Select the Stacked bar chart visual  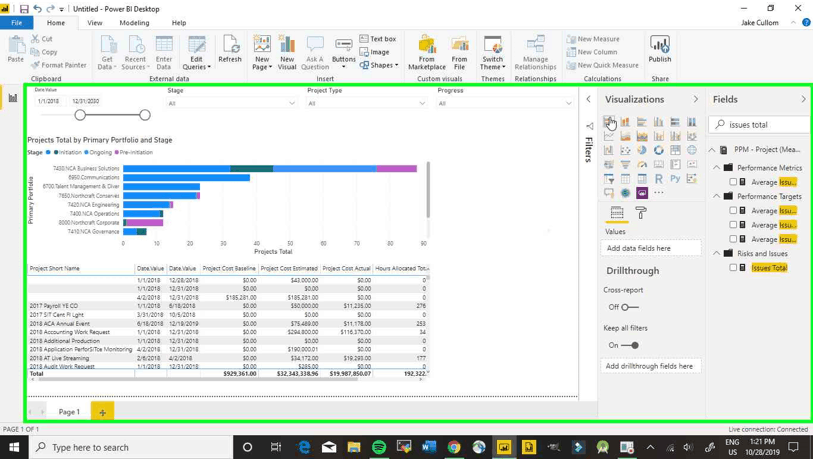(609, 121)
